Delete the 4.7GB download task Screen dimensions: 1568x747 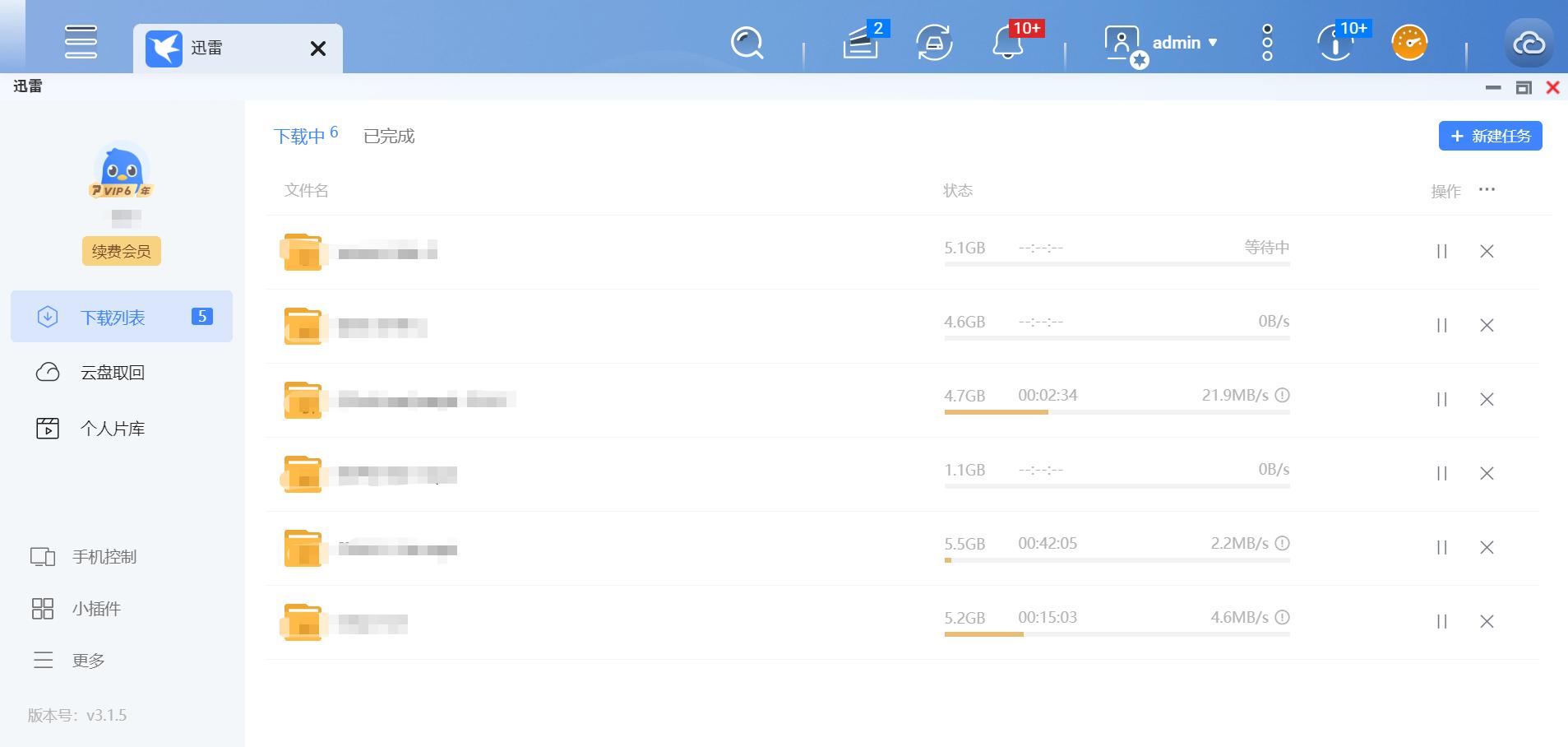(1487, 400)
